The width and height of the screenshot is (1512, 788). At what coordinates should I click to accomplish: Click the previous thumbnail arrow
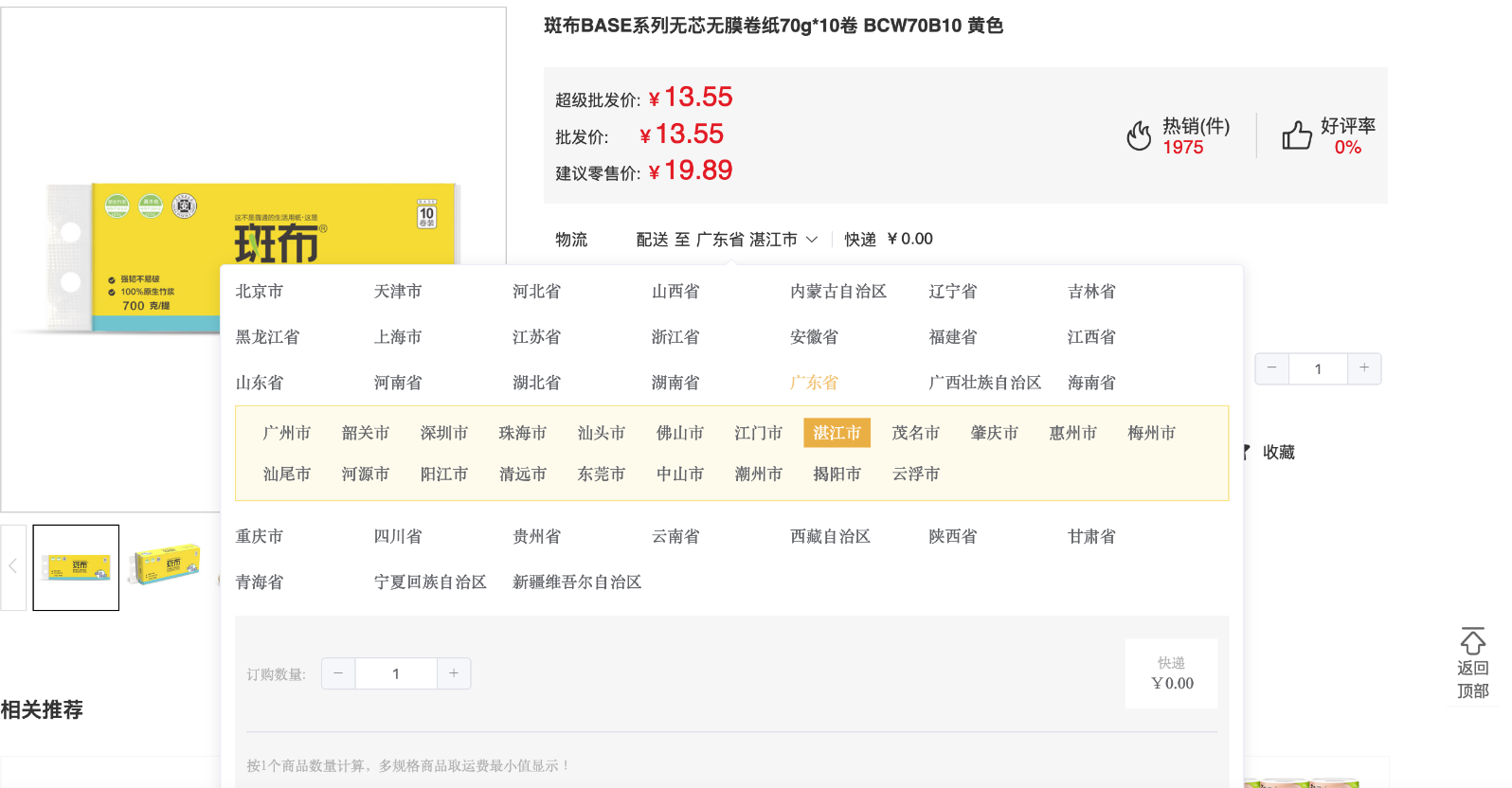13,566
